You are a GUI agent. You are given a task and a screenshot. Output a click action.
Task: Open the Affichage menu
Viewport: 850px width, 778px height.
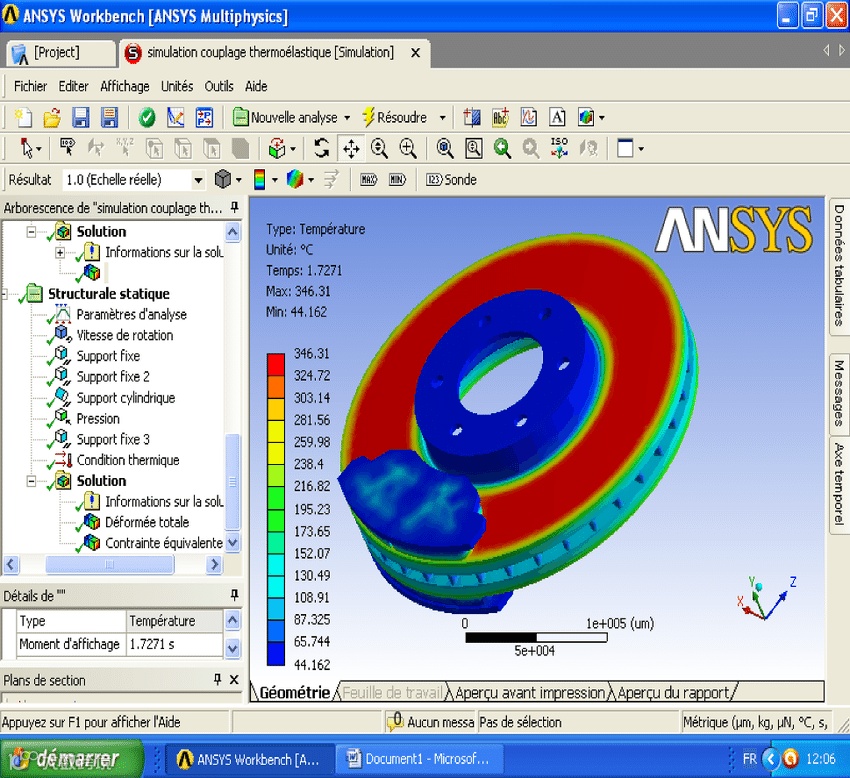coord(125,86)
